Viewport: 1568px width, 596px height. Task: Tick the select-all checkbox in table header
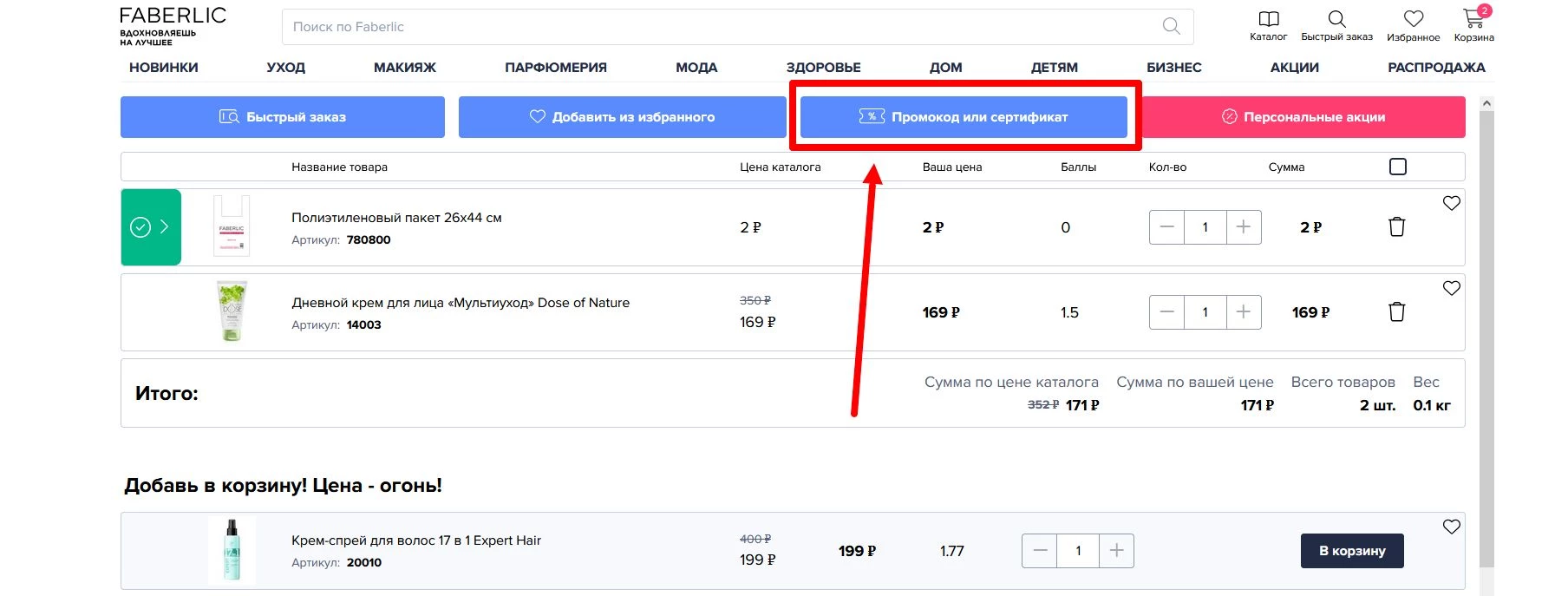[1397, 167]
